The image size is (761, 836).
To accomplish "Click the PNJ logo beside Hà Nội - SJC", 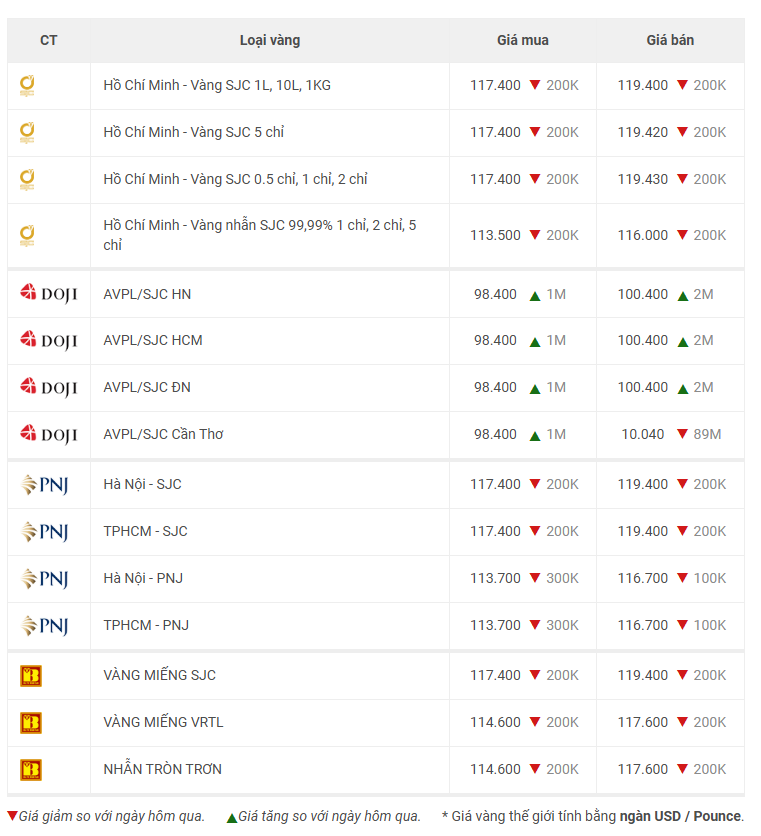I will pos(45,485).
